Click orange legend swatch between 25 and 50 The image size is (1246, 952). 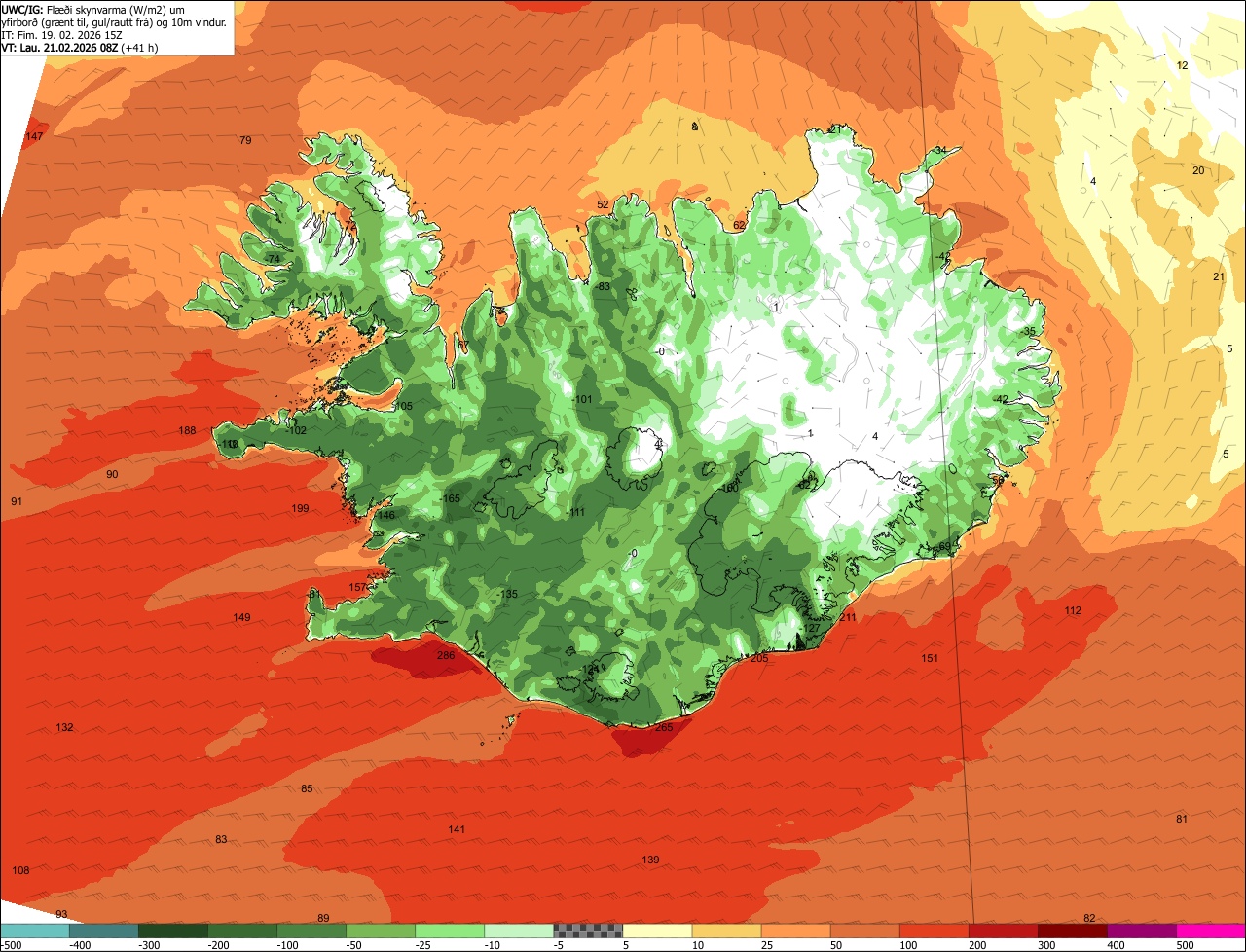795,931
